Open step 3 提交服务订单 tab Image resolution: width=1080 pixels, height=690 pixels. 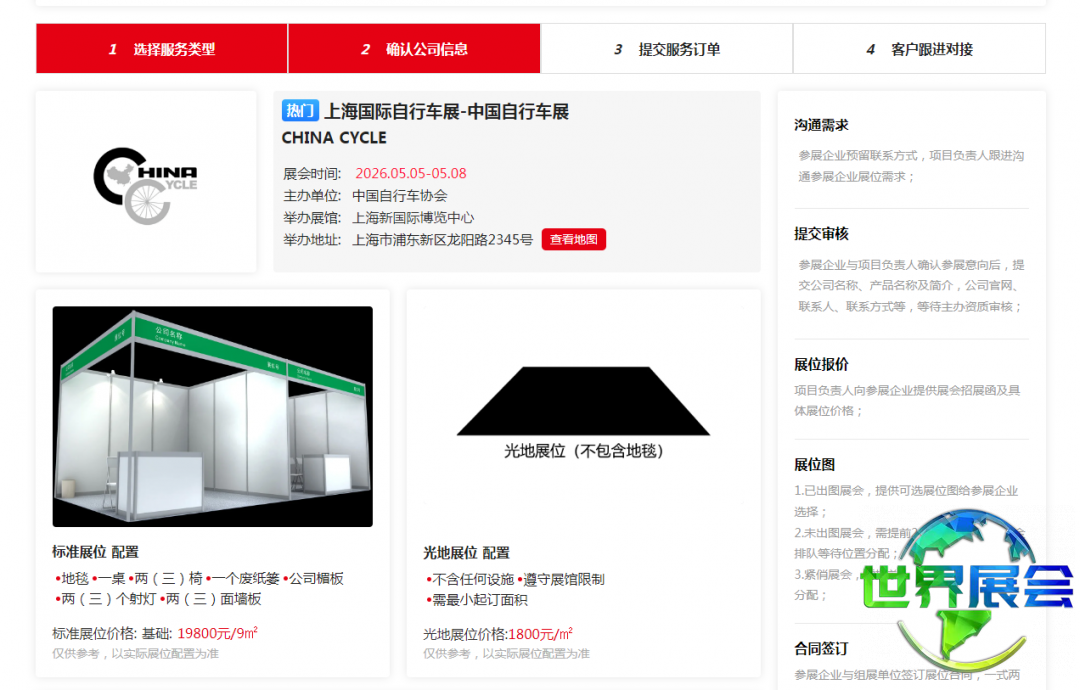pos(667,49)
